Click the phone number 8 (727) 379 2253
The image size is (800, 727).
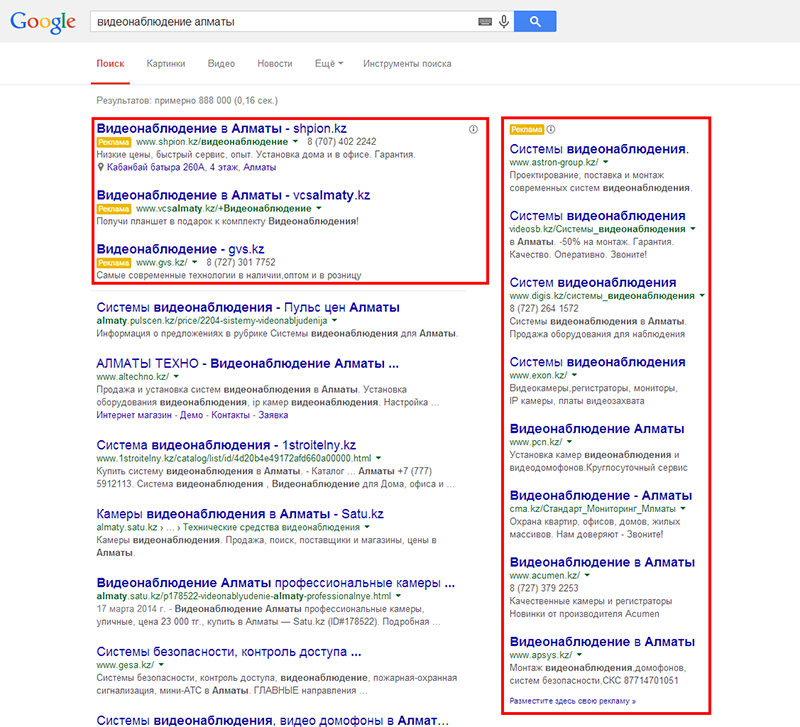pos(544,588)
